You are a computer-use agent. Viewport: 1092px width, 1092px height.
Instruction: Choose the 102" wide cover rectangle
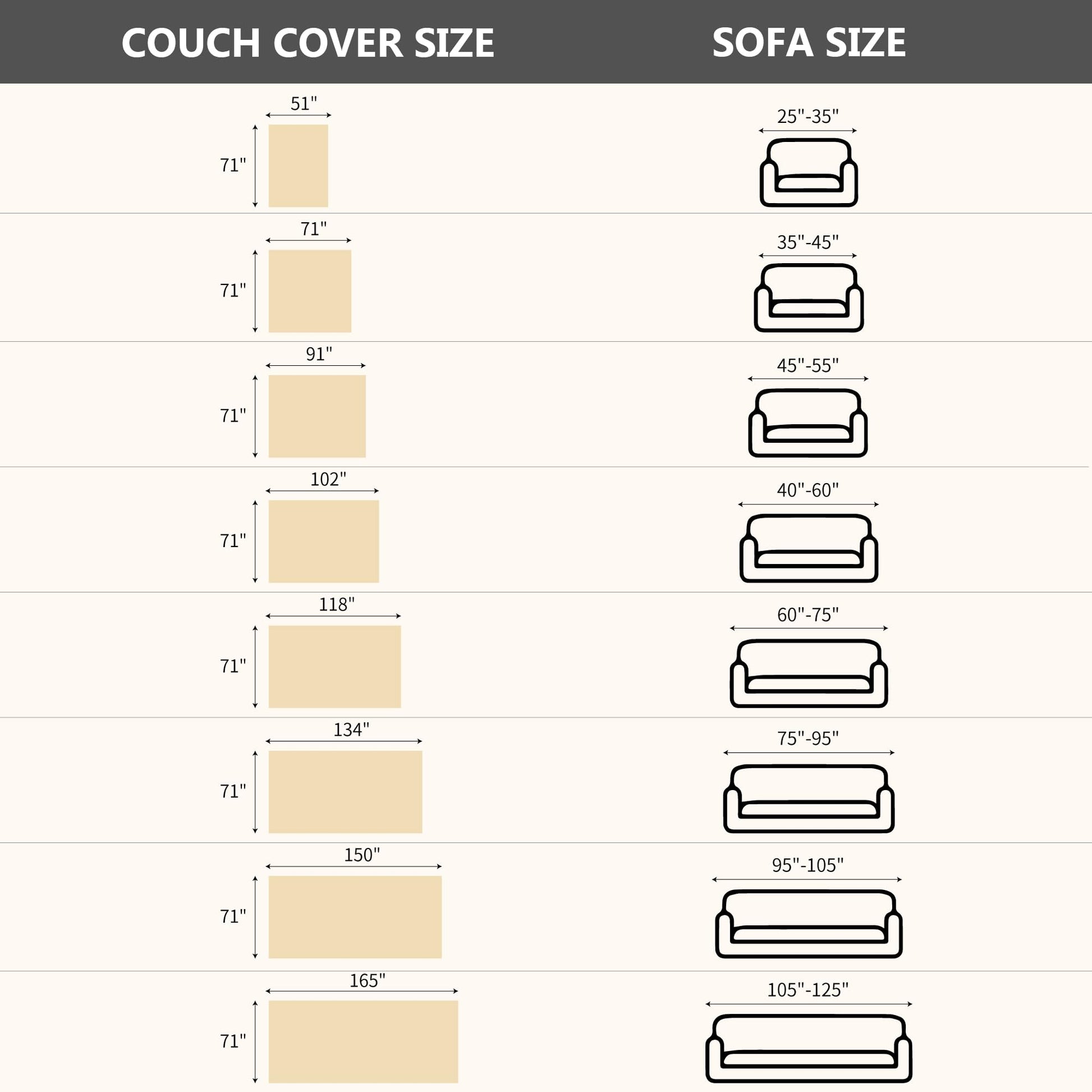click(x=323, y=542)
